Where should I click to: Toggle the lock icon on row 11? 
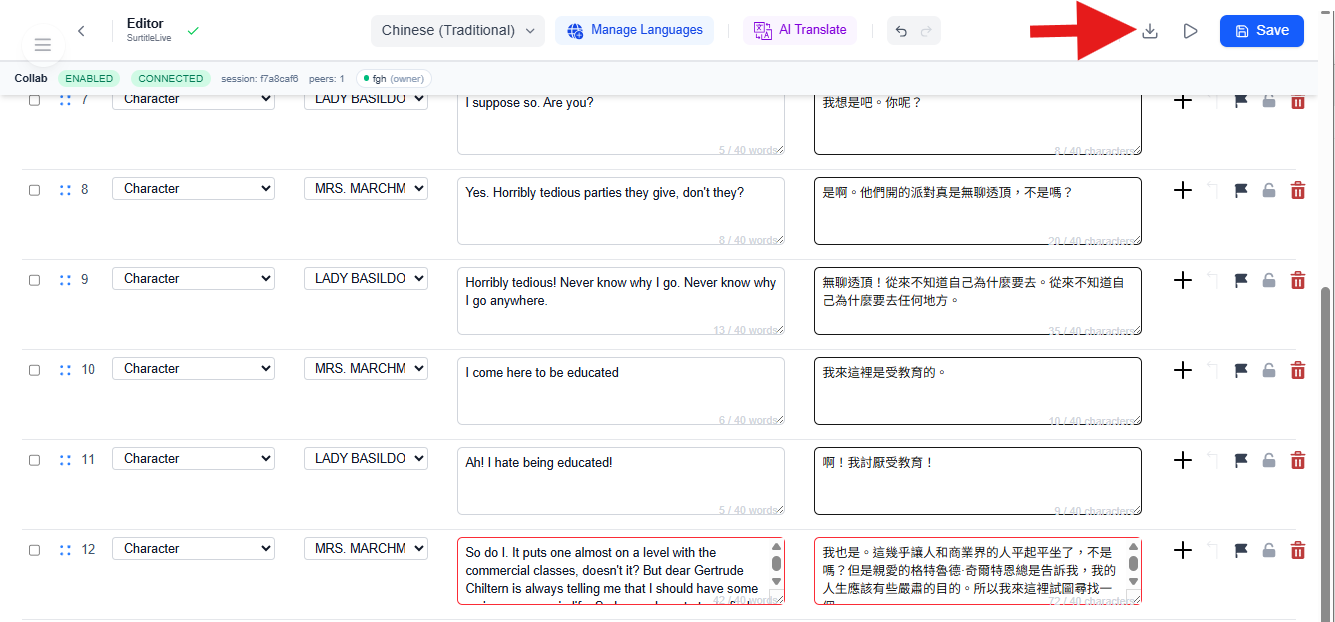(1268, 460)
